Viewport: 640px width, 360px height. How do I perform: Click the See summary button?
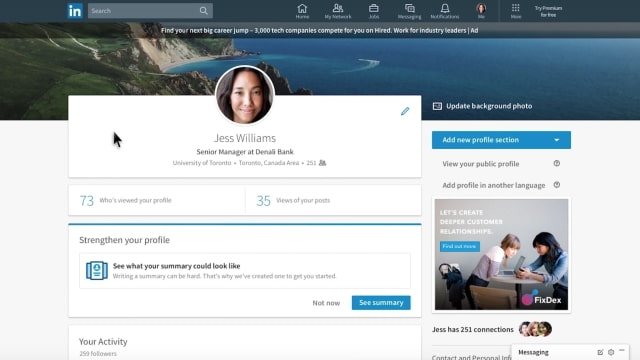click(x=381, y=302)
